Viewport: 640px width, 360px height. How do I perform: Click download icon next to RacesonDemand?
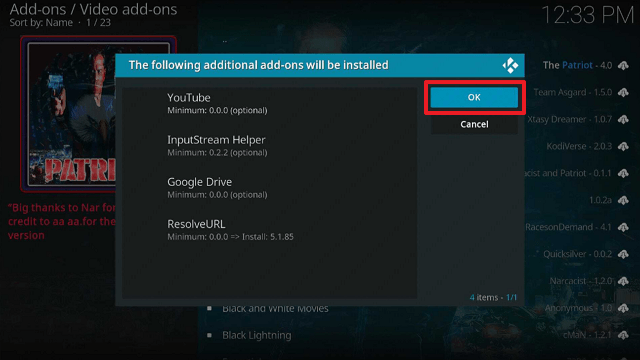tap(623, 227)
